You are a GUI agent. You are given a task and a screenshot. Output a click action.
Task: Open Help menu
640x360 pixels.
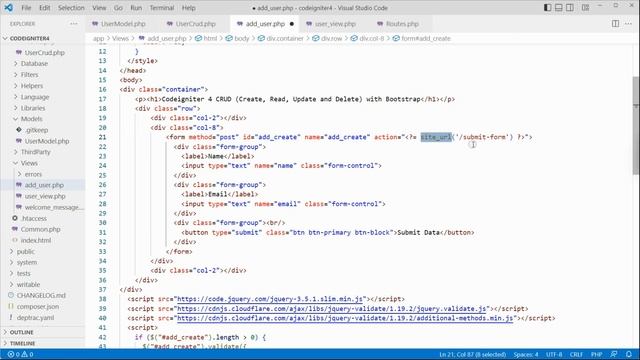point(188,8)
